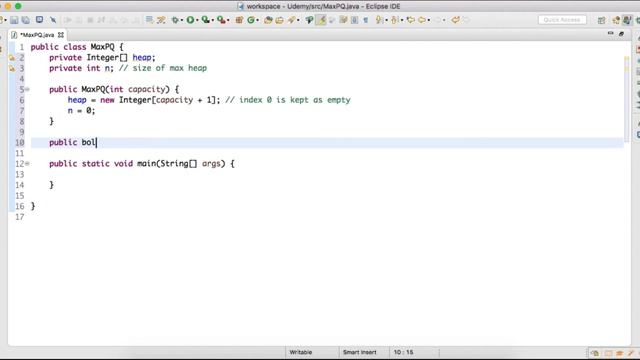Click the Skip All Breakpoints icon

point(53,20)
